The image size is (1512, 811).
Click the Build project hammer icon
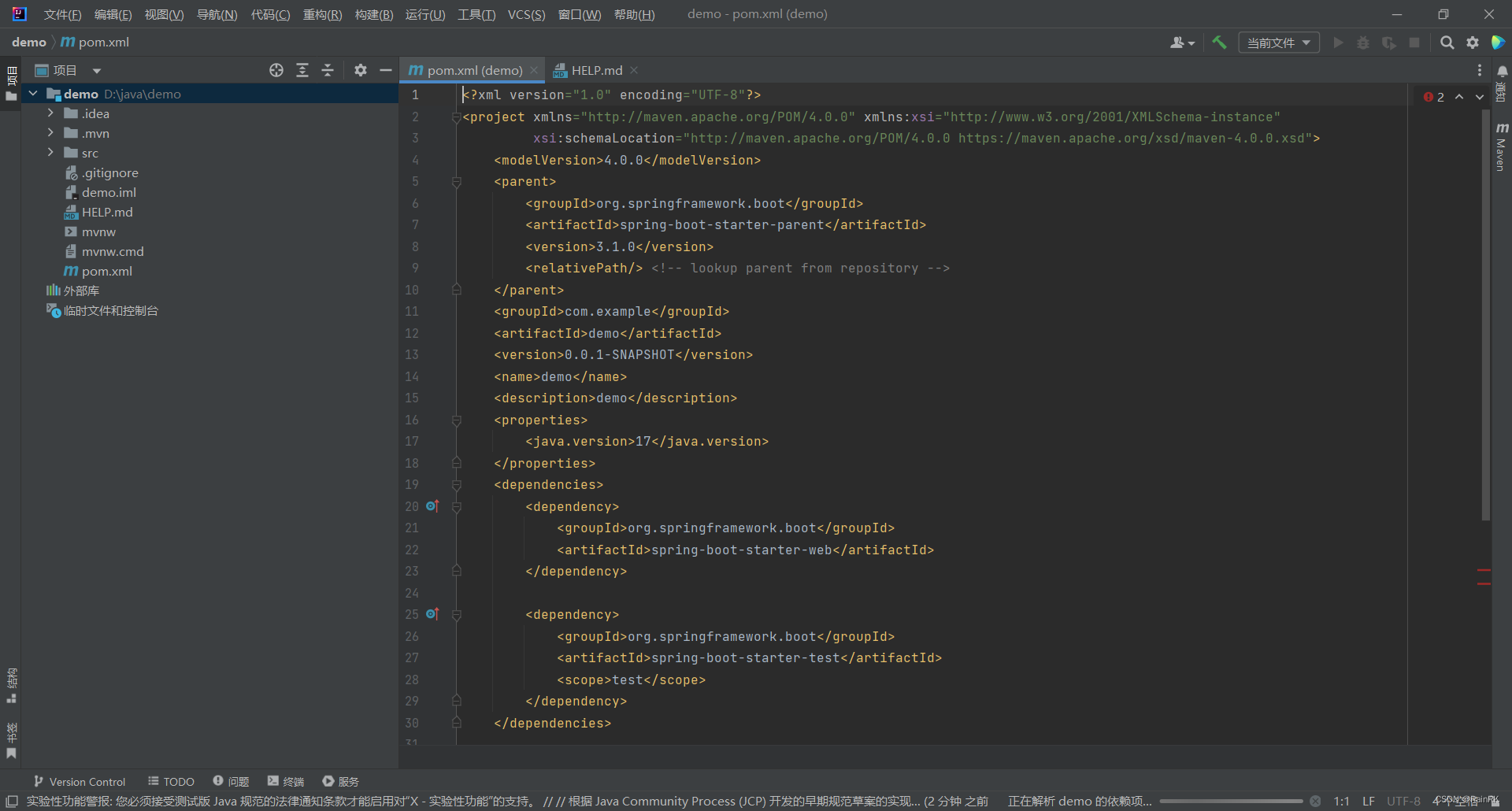[x=1219, y=43]
